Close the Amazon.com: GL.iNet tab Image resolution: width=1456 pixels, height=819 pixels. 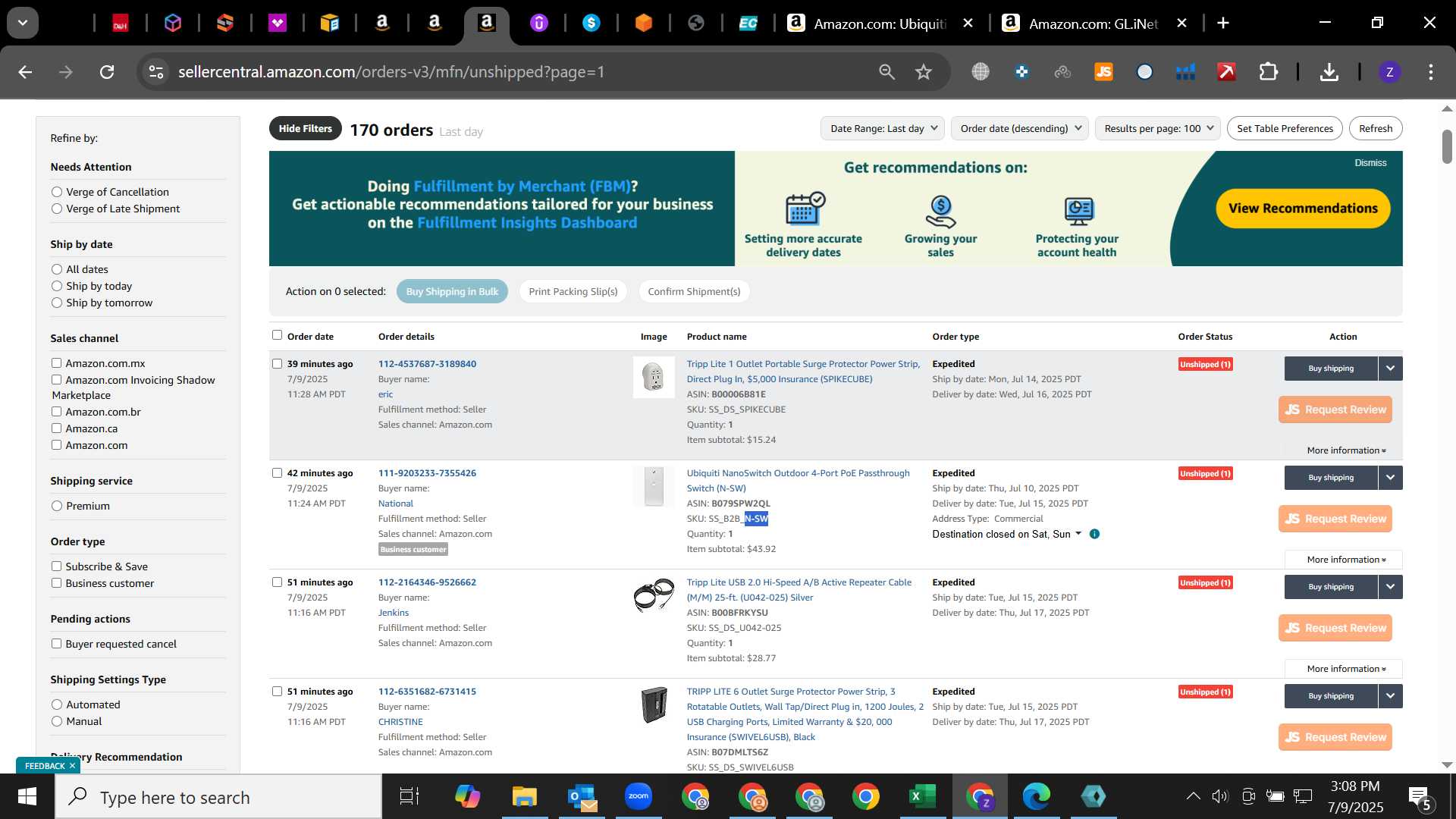[x=1181, y=24]
